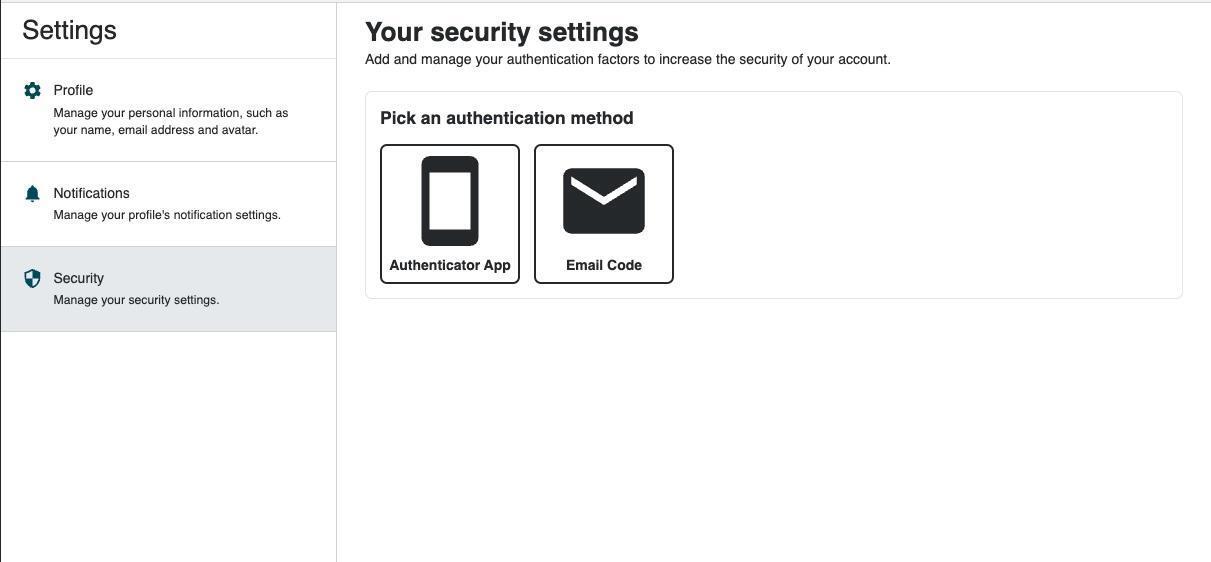Click the Security shield icon

(32, 279)
